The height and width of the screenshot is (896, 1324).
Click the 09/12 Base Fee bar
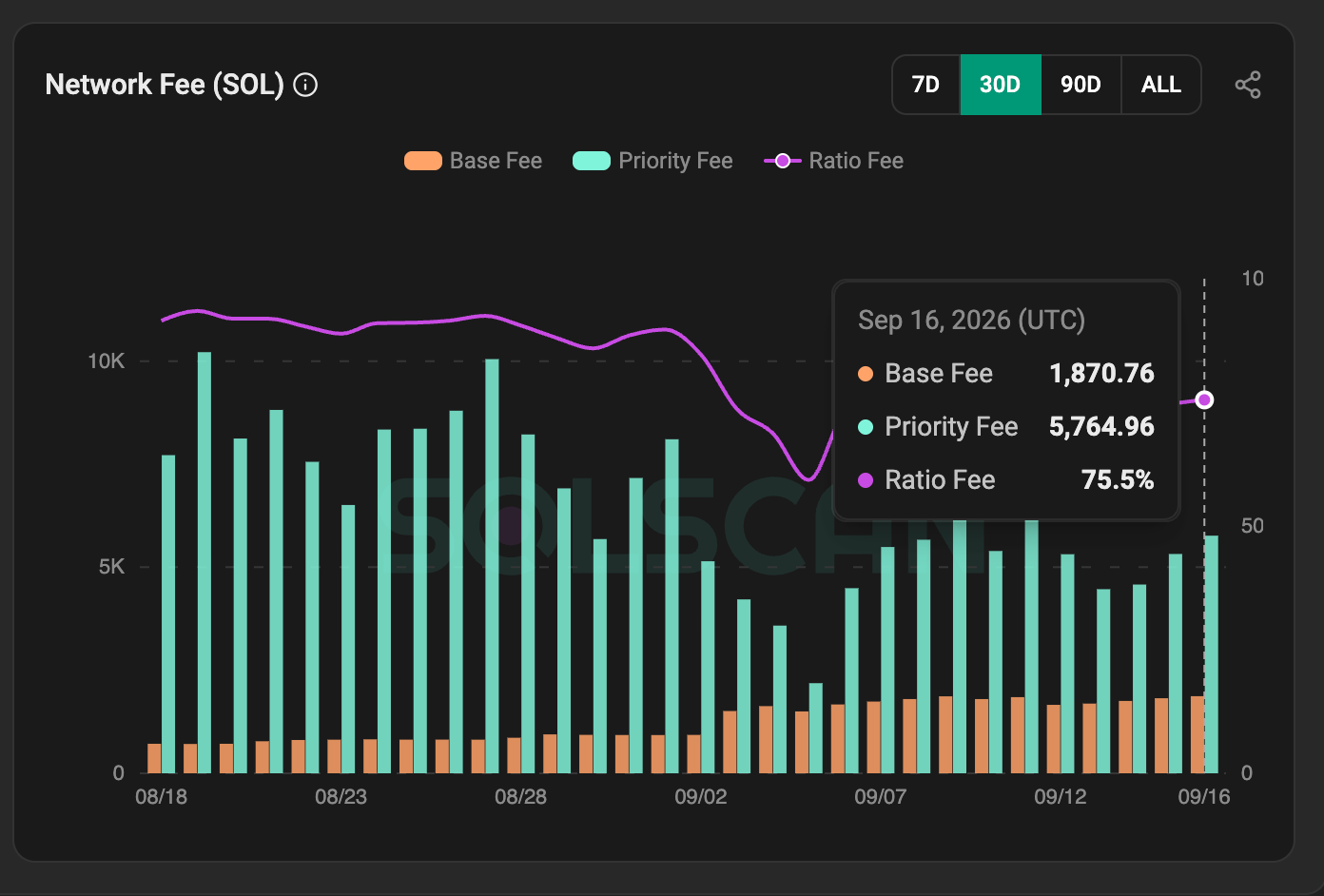pos(1053,739)
